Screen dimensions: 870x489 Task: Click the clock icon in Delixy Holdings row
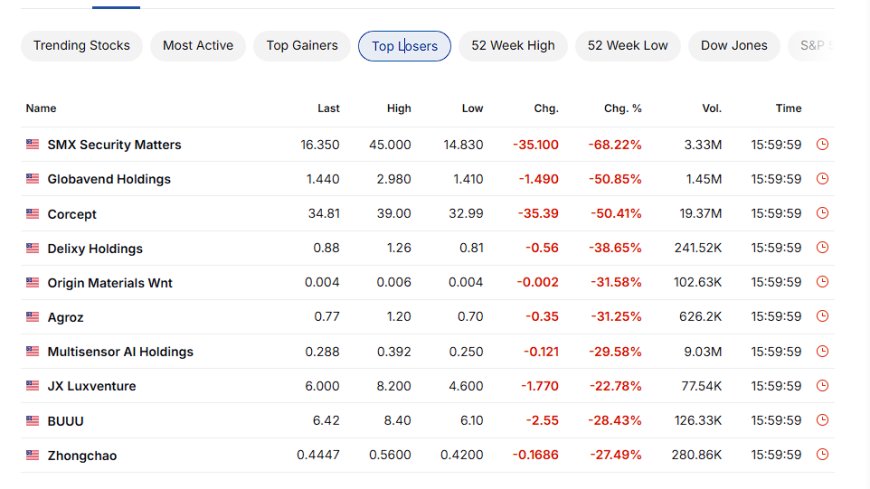(x=822, y=248)
